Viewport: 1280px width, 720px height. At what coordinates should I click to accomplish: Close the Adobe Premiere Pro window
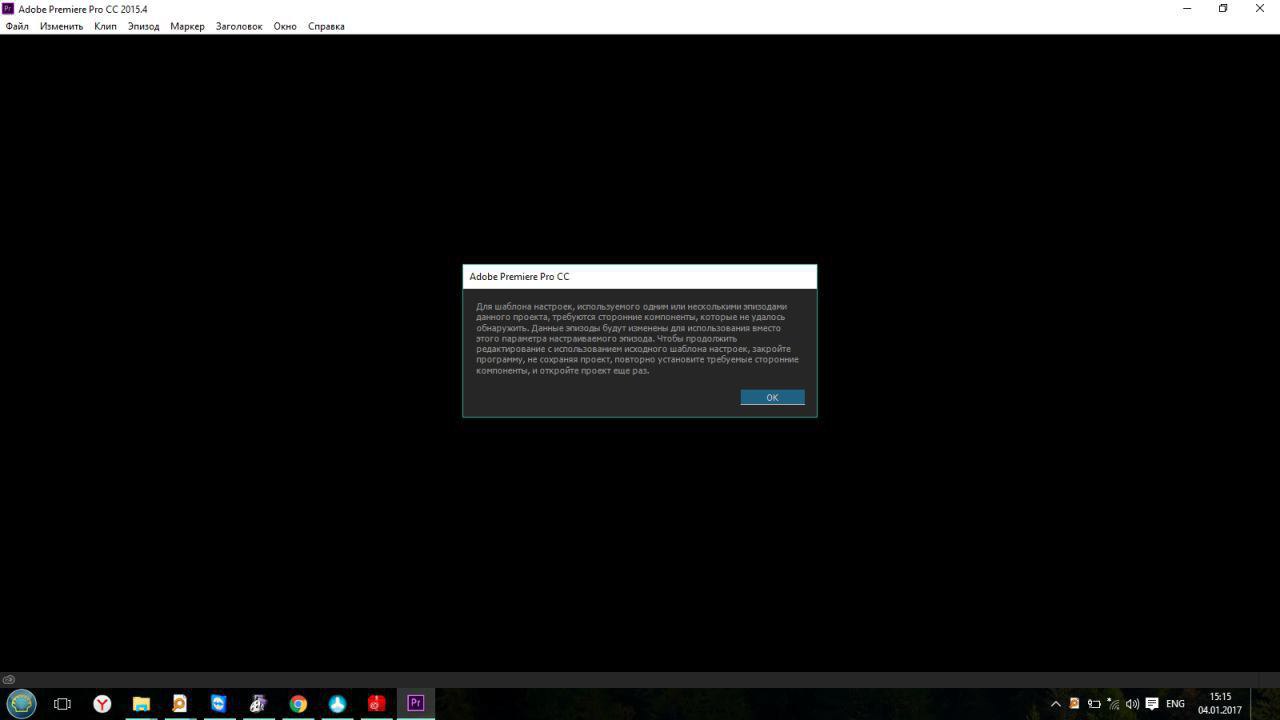pyautogui.click(x=1259, y=9)
